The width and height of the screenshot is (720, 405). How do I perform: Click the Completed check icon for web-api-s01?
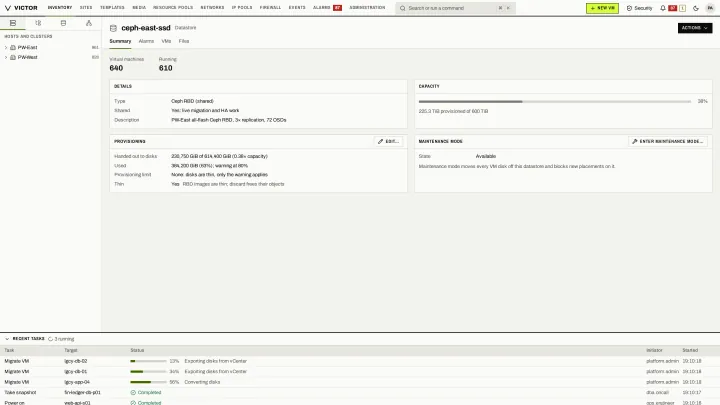(133, 403)
